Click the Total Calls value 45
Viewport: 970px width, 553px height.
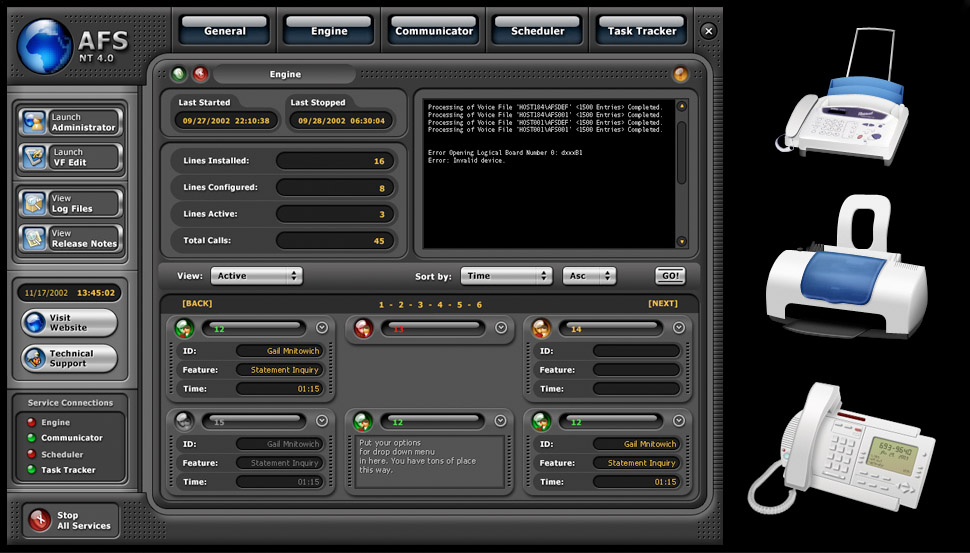(x=335, y=241)
